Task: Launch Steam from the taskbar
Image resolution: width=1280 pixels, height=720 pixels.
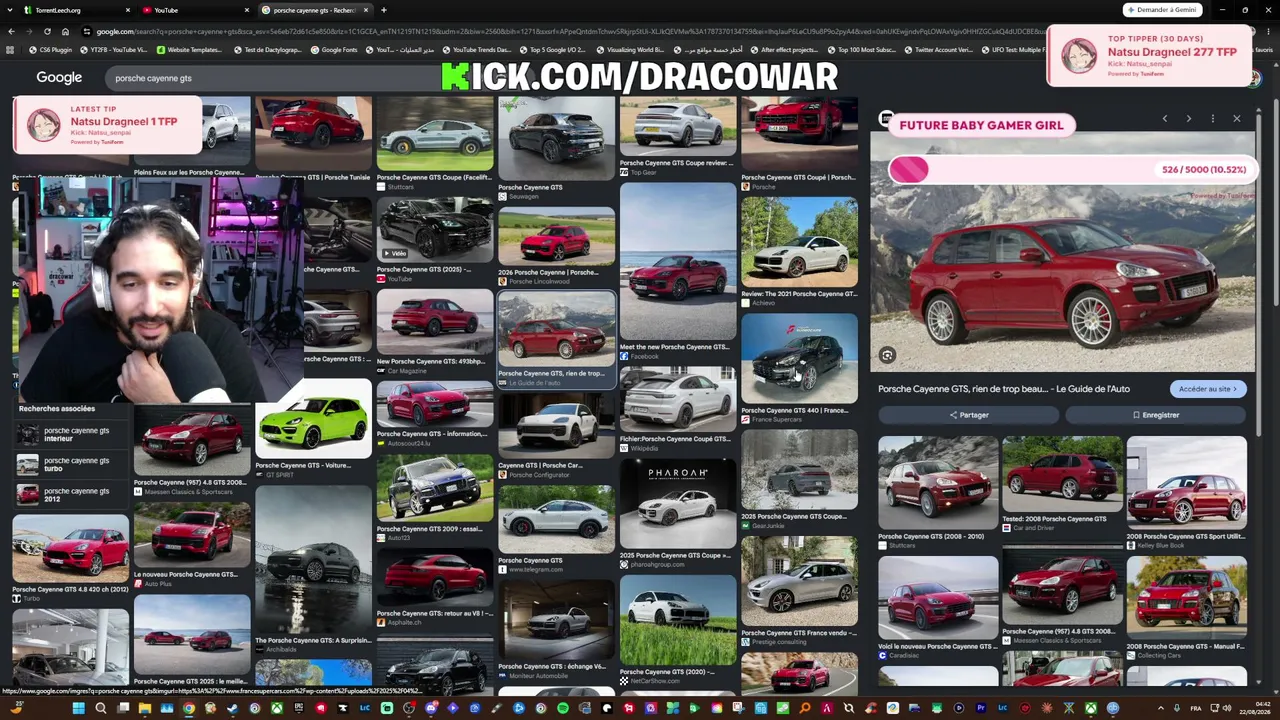Action: [x=232, y=708]
